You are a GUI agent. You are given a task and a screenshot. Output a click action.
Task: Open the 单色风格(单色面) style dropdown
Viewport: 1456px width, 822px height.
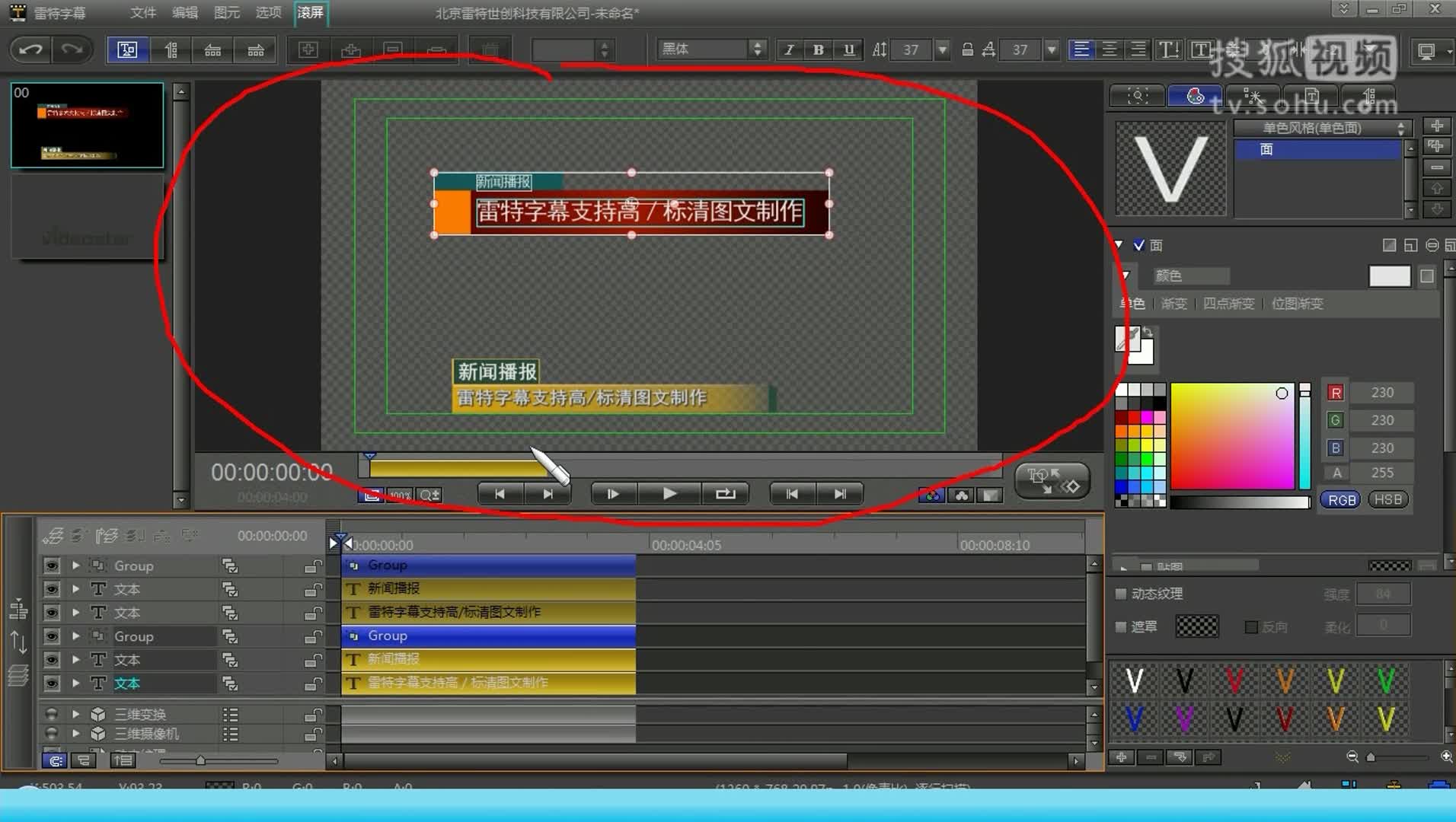[1323, 128]
